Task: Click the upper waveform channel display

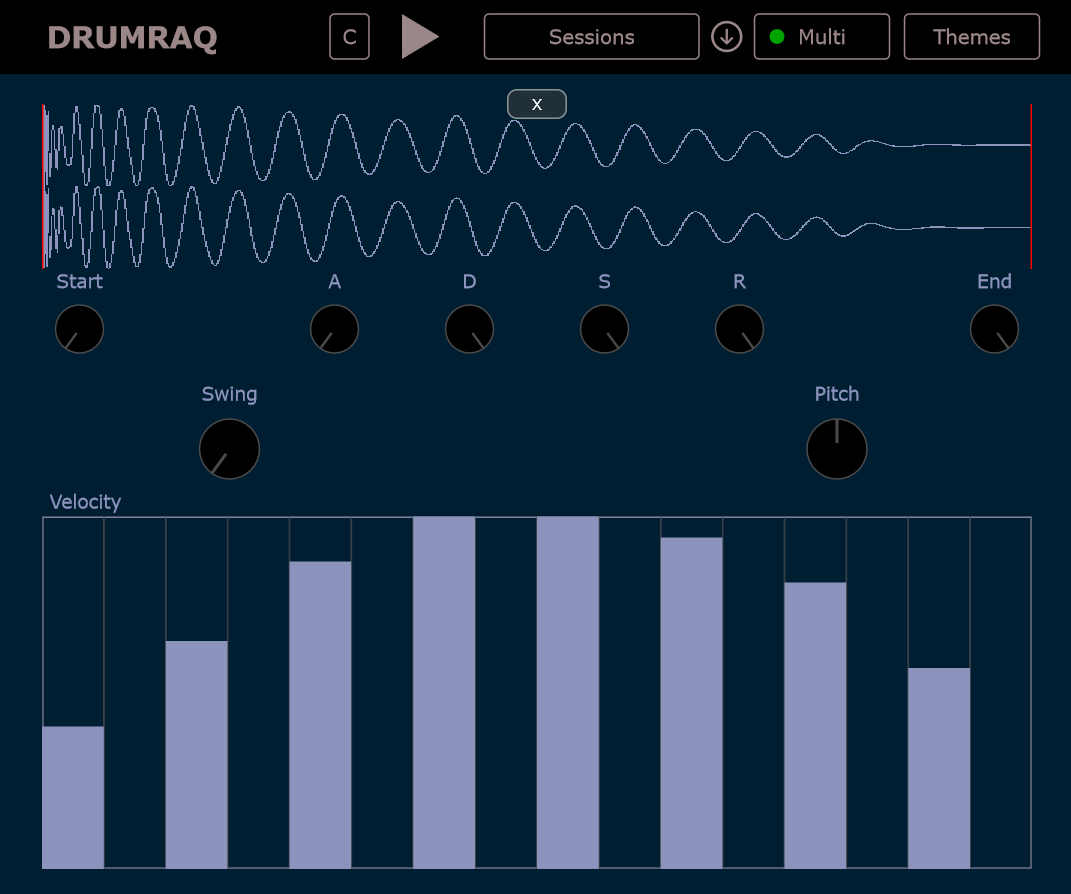Action: click(x=537, y=145)
